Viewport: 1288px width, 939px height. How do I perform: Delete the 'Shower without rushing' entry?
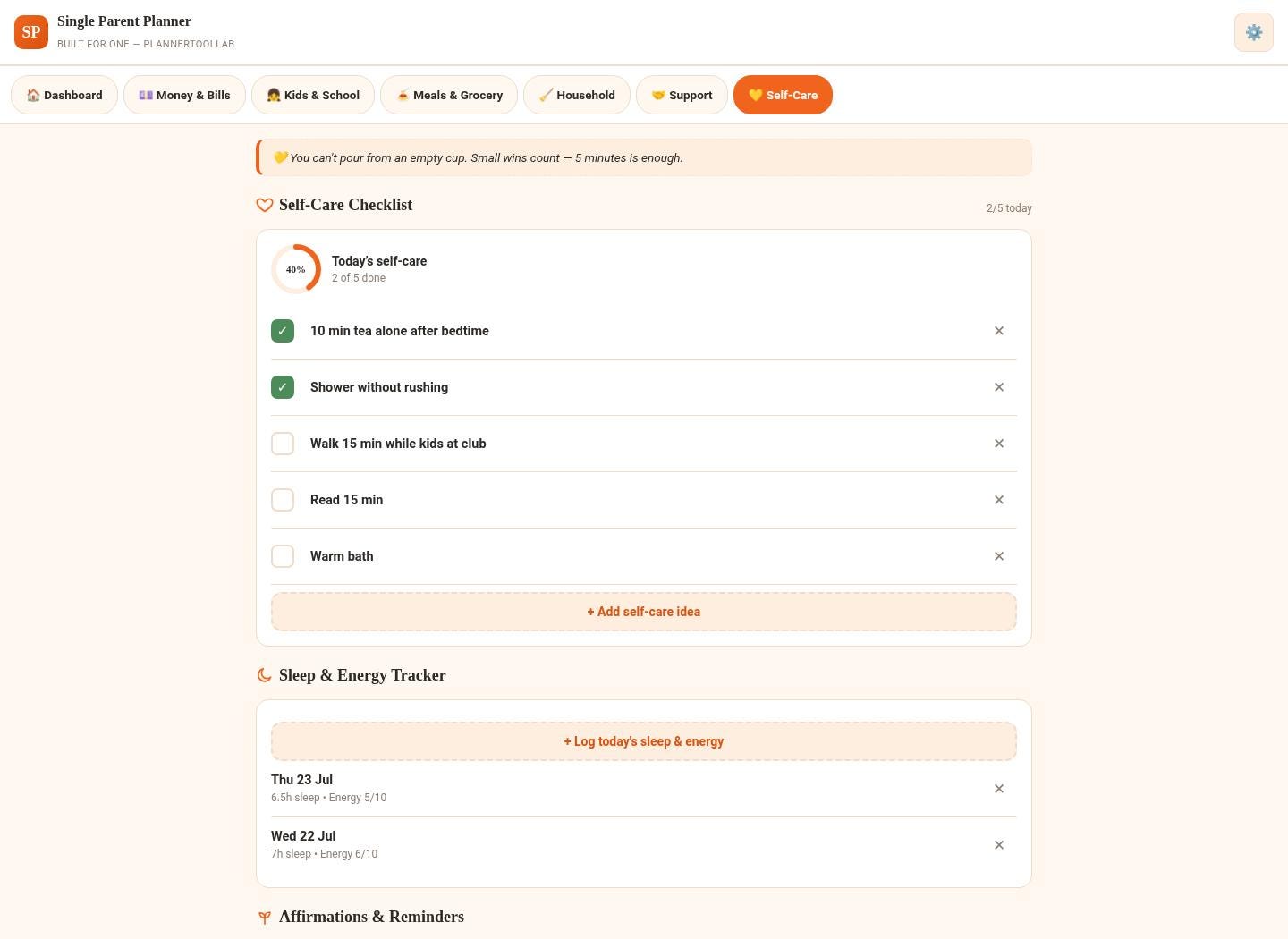click(x=999, y=387)
